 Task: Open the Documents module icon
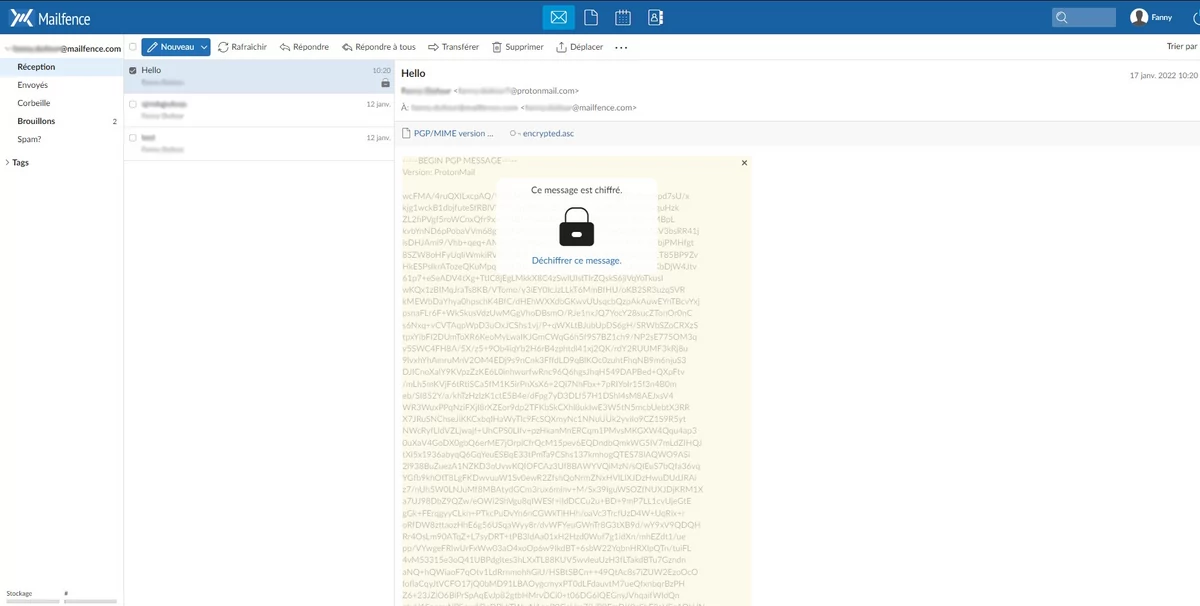coord(591,17)
